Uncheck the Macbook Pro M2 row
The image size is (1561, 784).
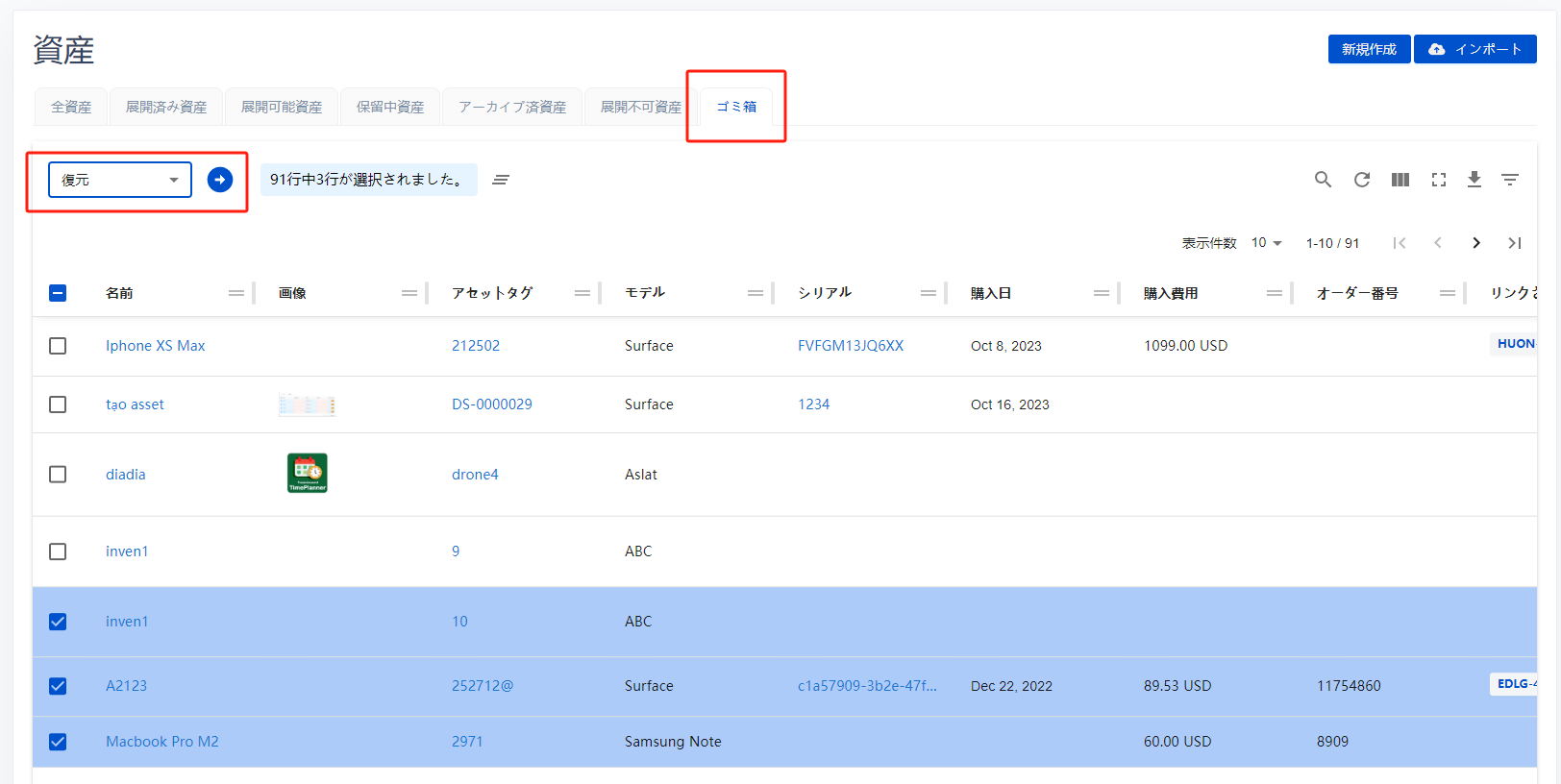click(58, 742)
